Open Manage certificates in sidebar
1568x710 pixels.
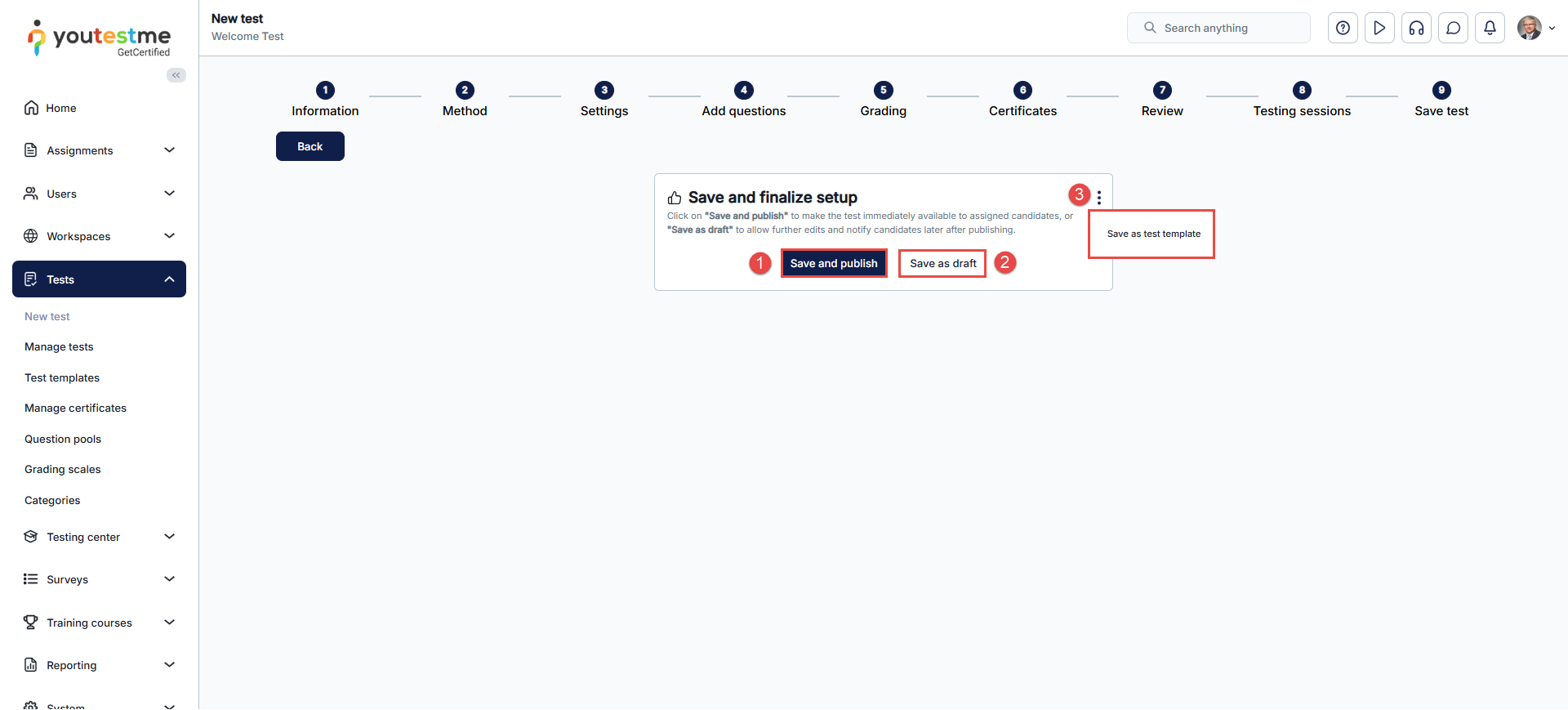click(x=75, y=409)
